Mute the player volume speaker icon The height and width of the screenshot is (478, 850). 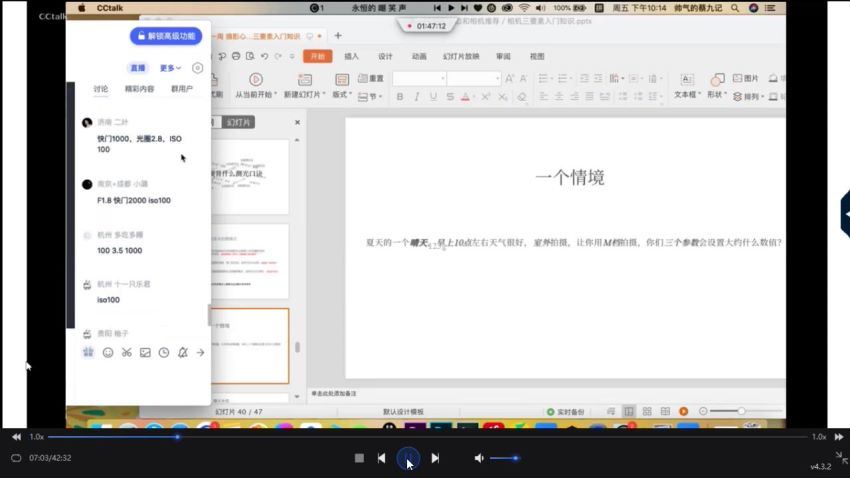[x=479, y=458]
